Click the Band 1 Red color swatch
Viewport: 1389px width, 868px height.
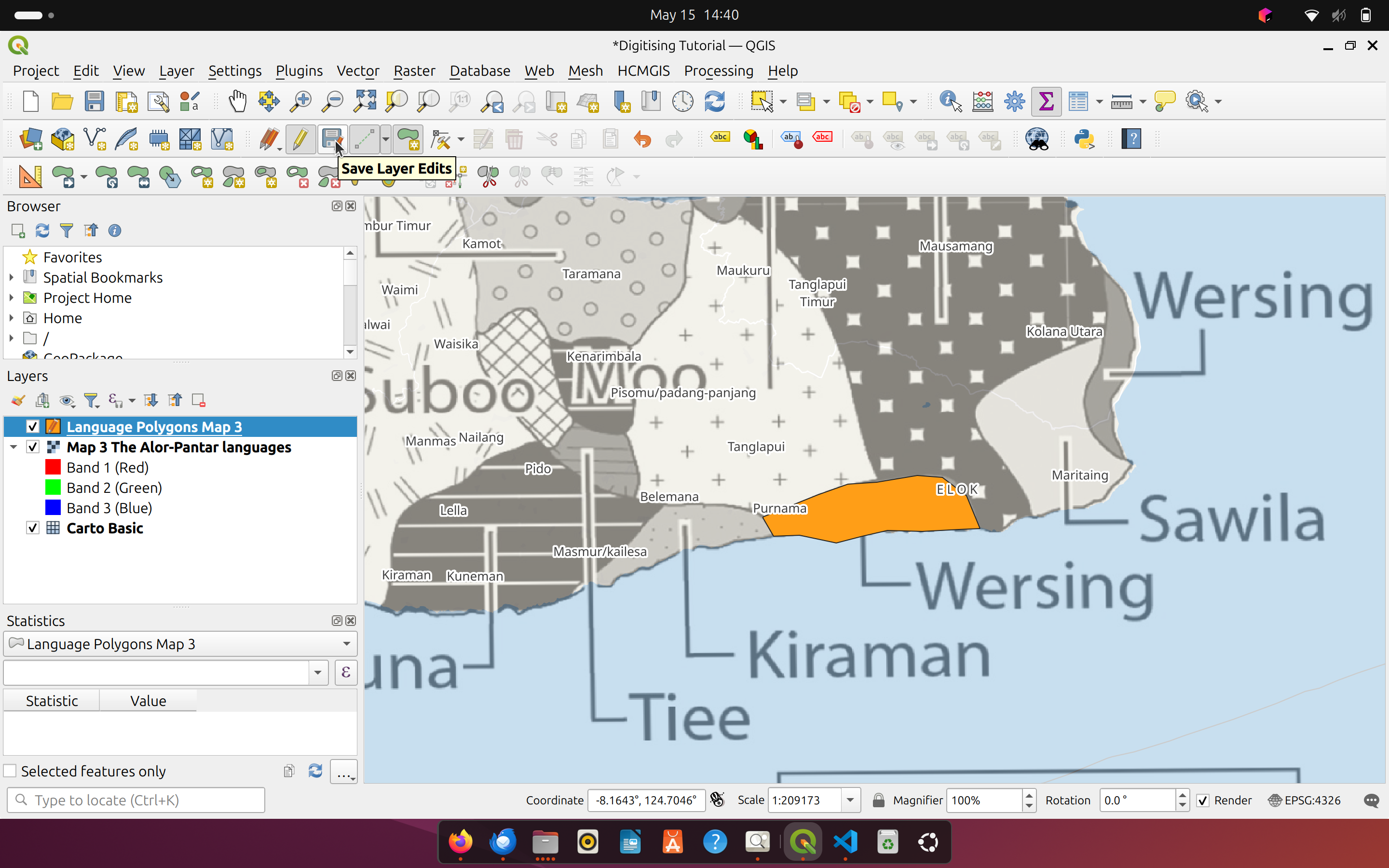point(53,467)
